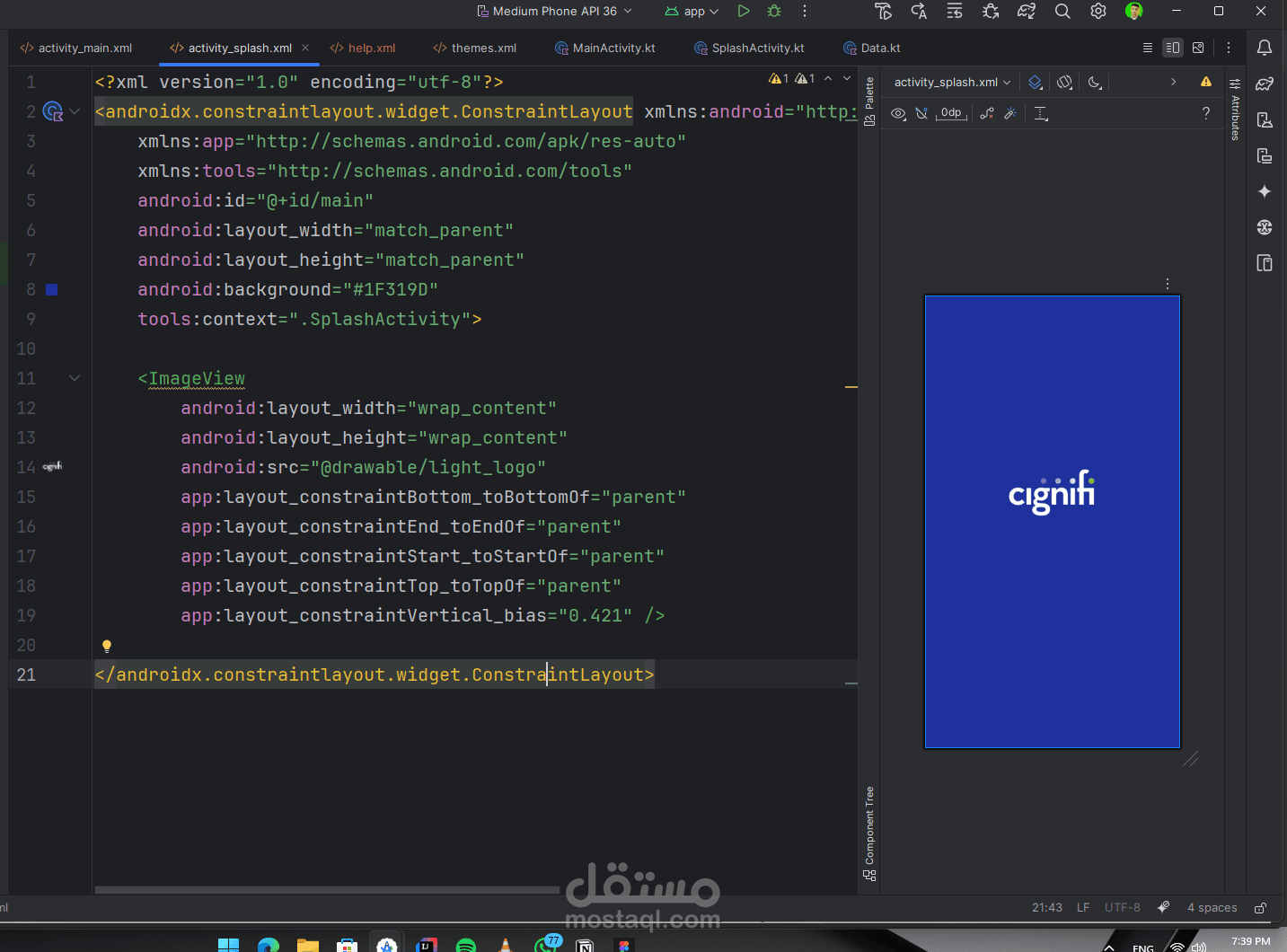Open the app run configuration dropdown
This screenshot has width=1287, height=952.
(x=692, y=11)
